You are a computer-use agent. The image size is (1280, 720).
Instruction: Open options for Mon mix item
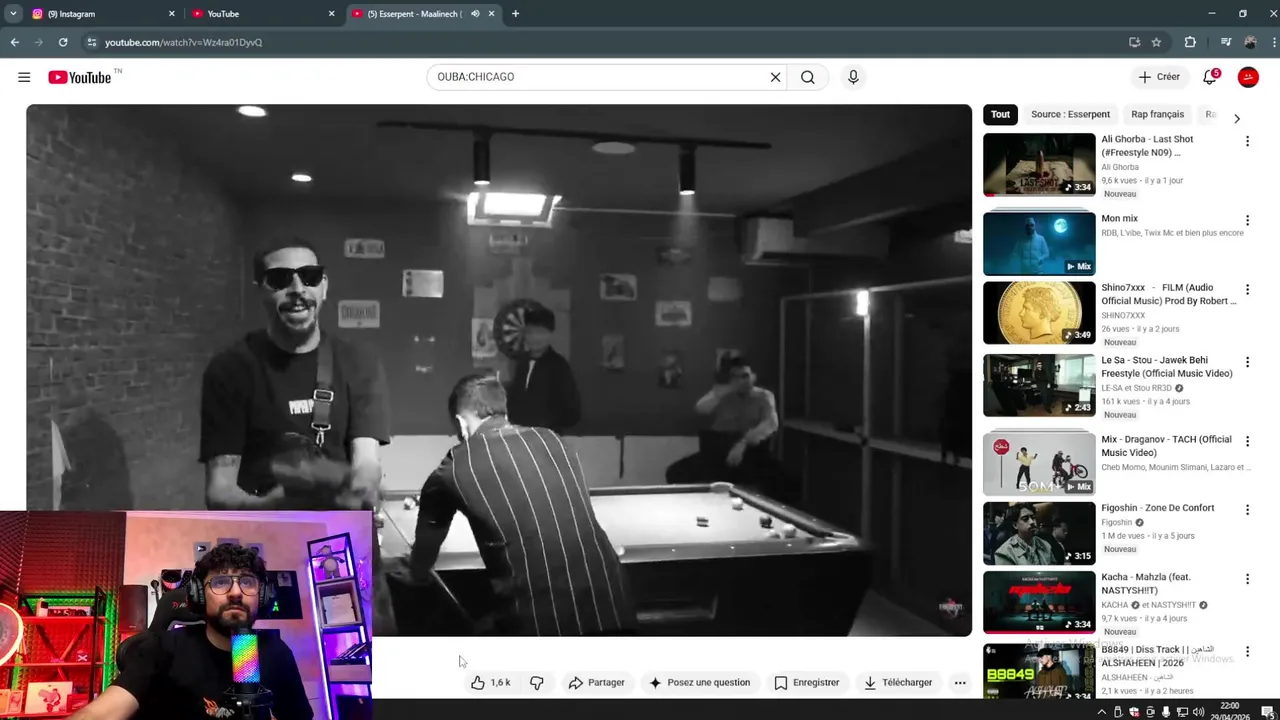pos(1247,220)
